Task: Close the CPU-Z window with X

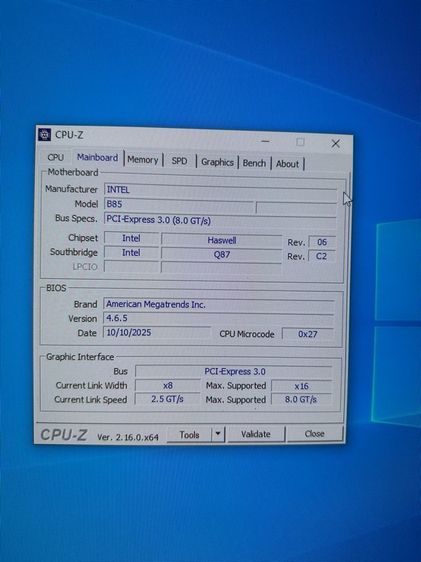Action: pyautogui.click(x=336, y=144)
